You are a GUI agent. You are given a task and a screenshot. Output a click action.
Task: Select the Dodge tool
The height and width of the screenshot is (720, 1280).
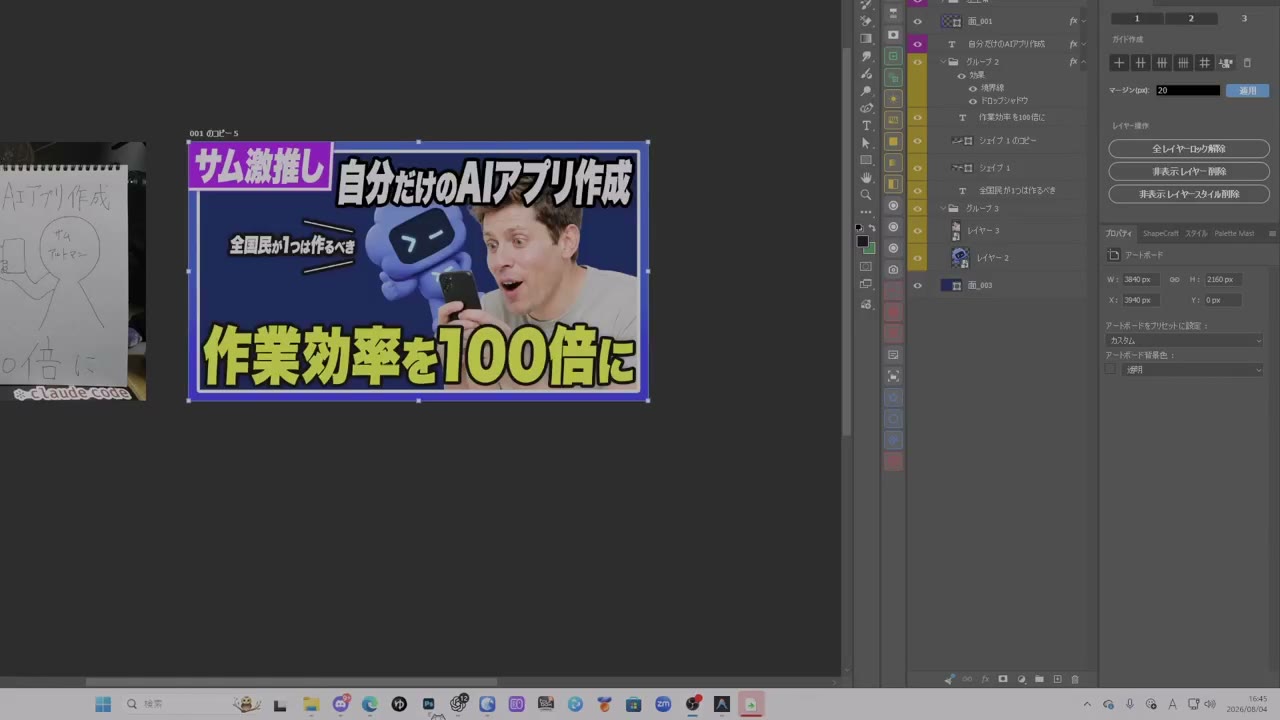coord(866,91)
